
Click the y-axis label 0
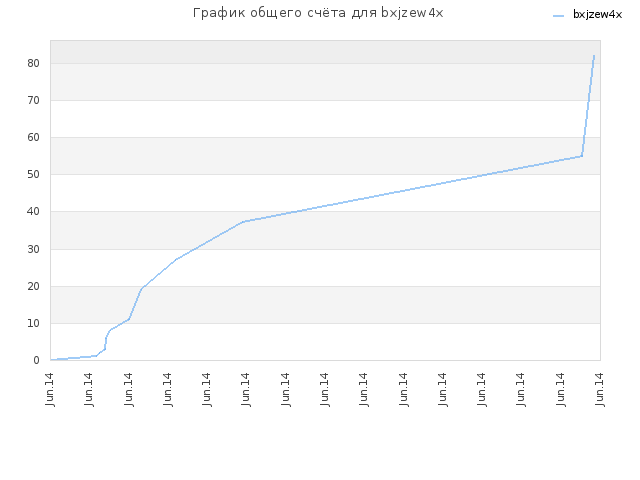36,360
